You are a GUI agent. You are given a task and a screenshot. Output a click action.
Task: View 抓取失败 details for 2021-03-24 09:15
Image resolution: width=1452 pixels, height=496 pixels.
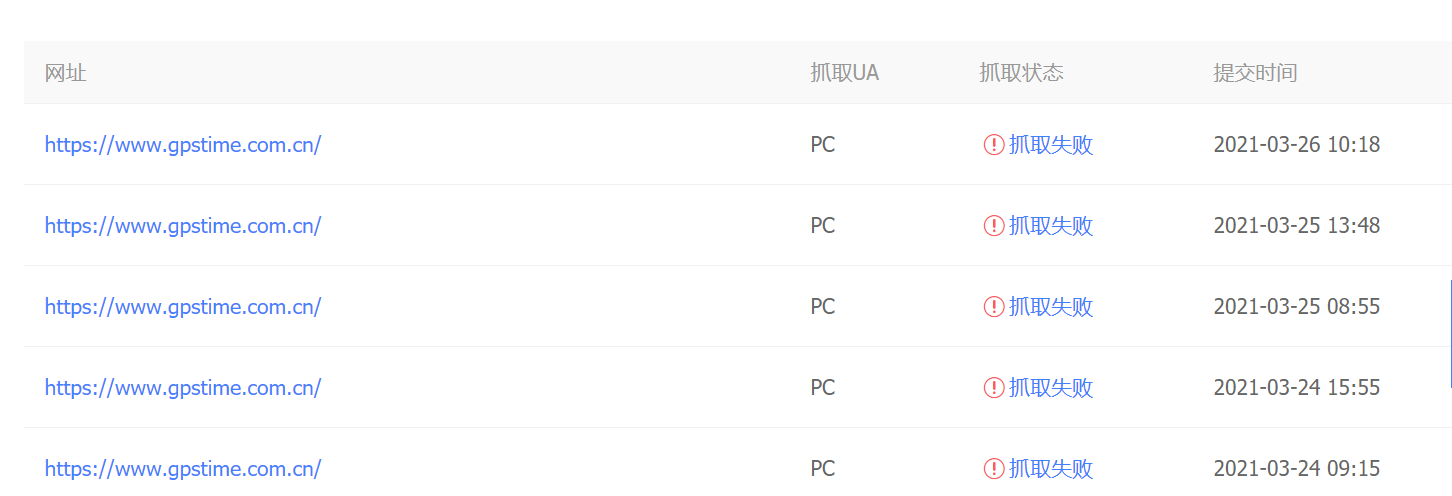(x=1051, y=468)
